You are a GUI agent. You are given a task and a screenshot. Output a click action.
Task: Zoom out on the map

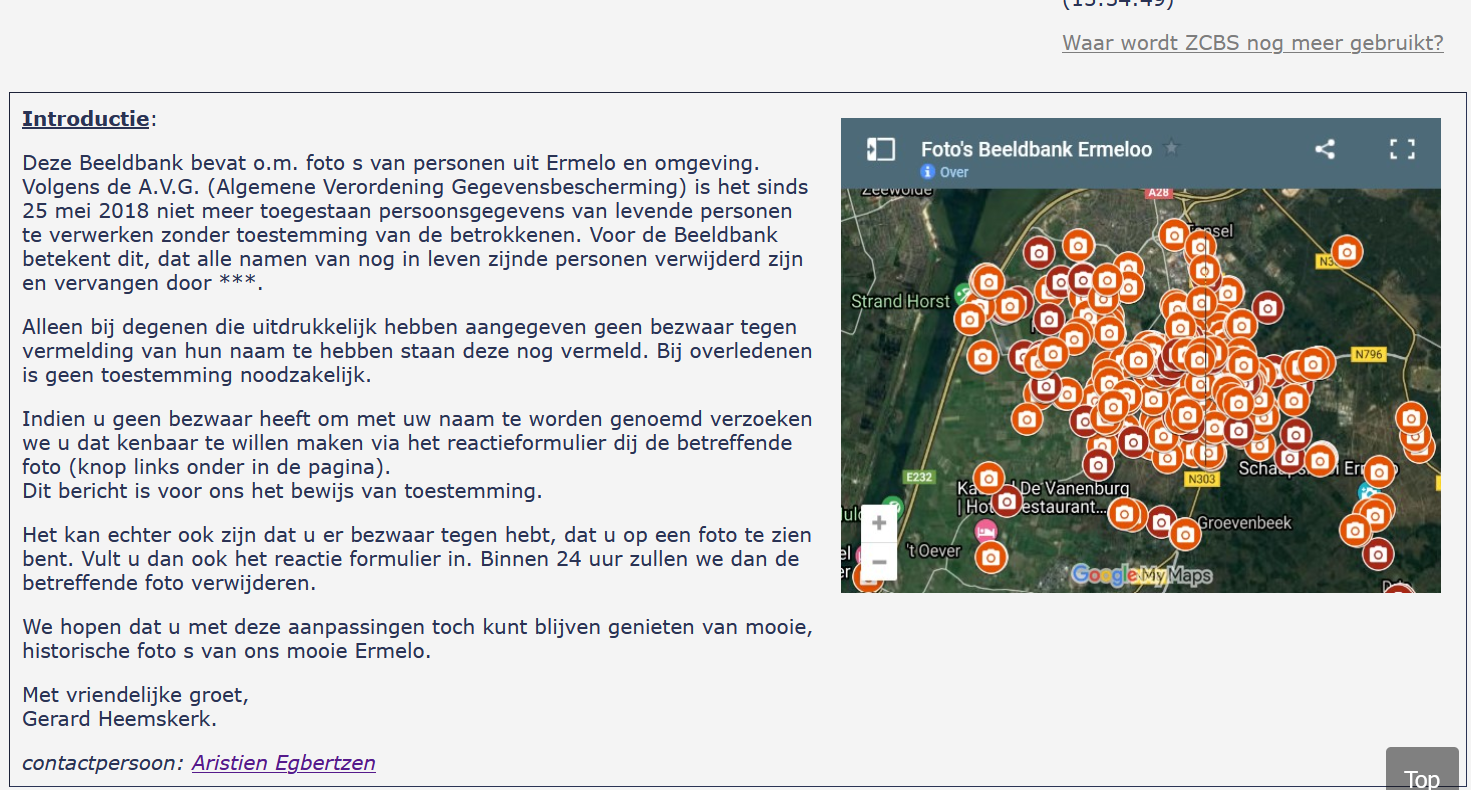[x=879, y=562]
